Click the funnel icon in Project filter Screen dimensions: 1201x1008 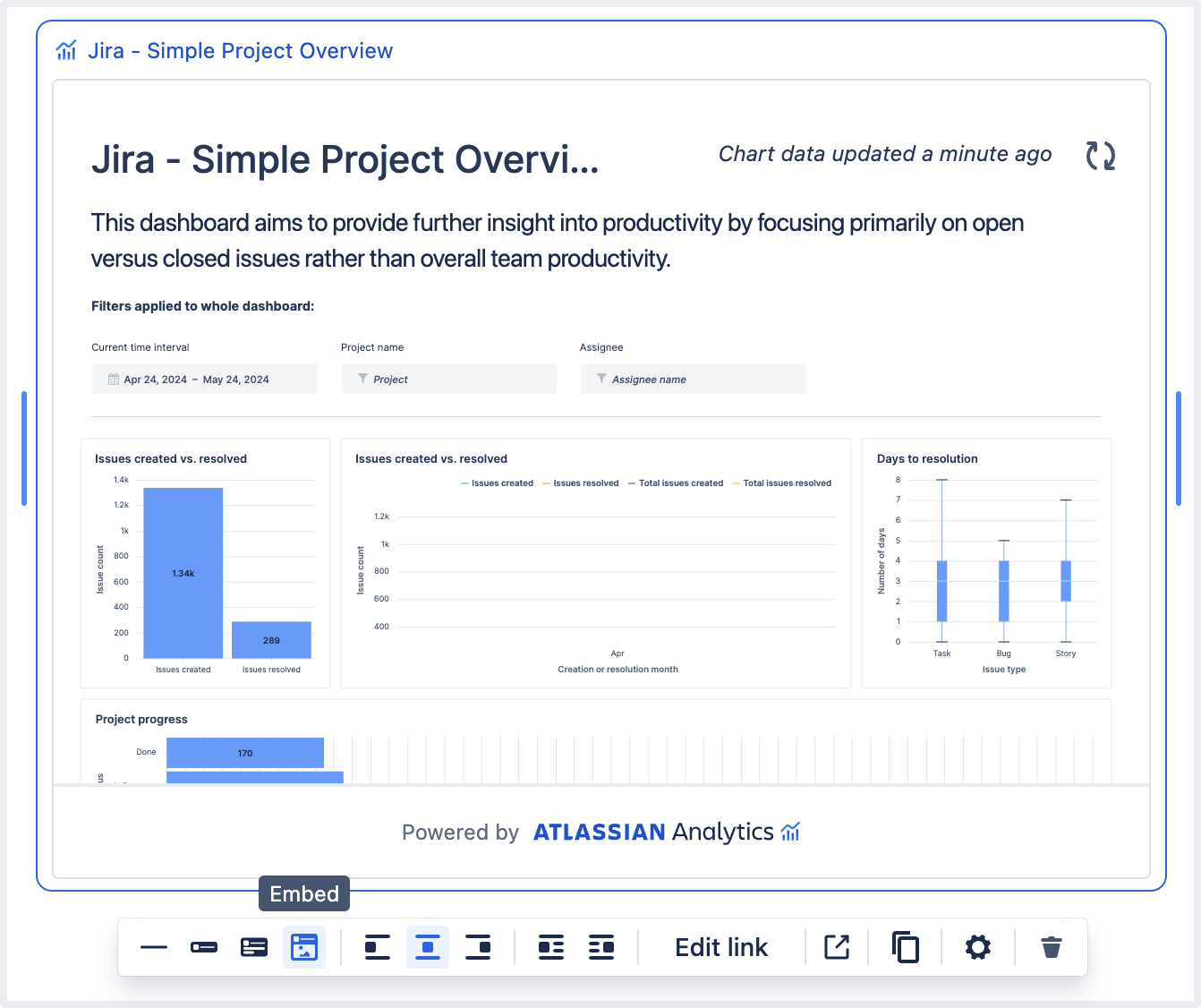point(362,380)
